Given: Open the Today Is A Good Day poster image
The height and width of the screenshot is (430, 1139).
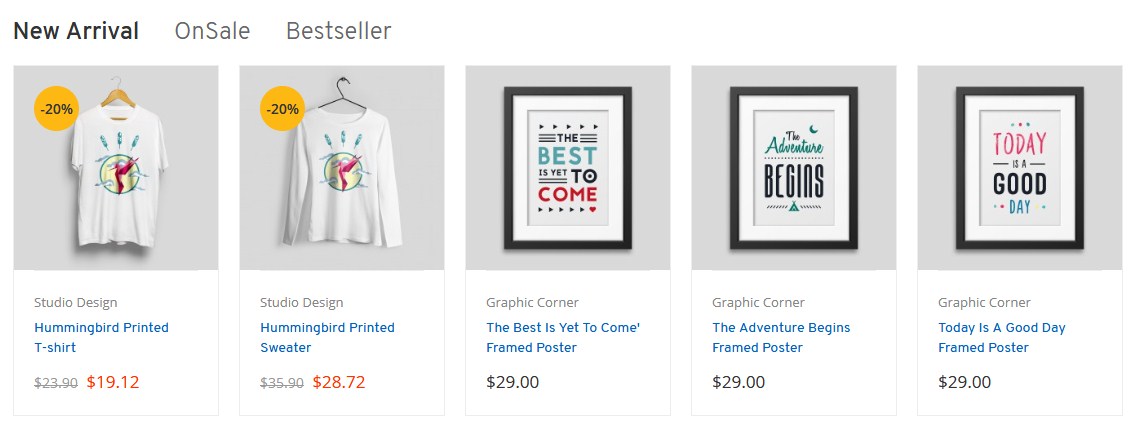Looking at the screenshot, I should (x=1020, y=168).
